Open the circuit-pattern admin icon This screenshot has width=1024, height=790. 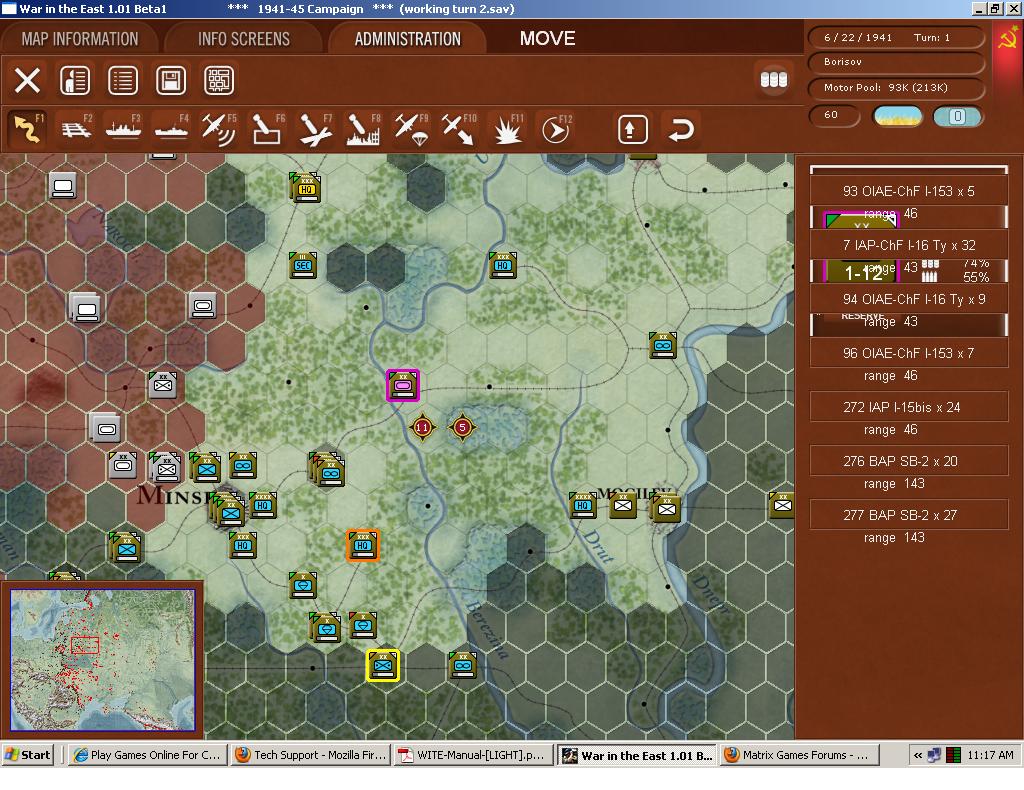(219, 80)
